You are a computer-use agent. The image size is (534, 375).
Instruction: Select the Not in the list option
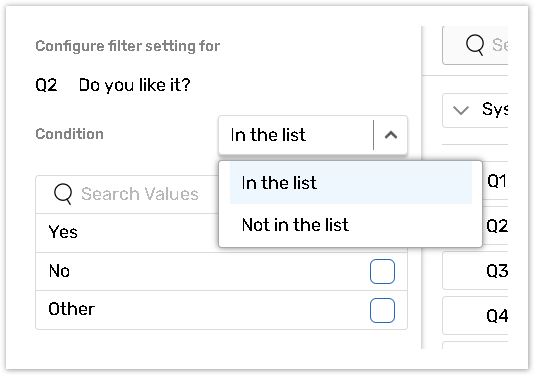tap(351, 225)
